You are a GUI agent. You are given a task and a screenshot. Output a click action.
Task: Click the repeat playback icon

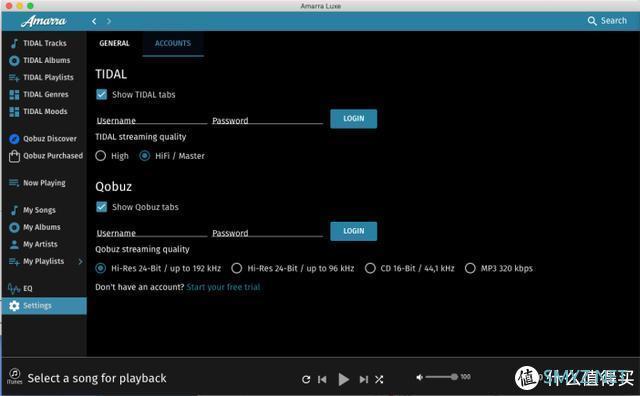click(x=306, y=380)
